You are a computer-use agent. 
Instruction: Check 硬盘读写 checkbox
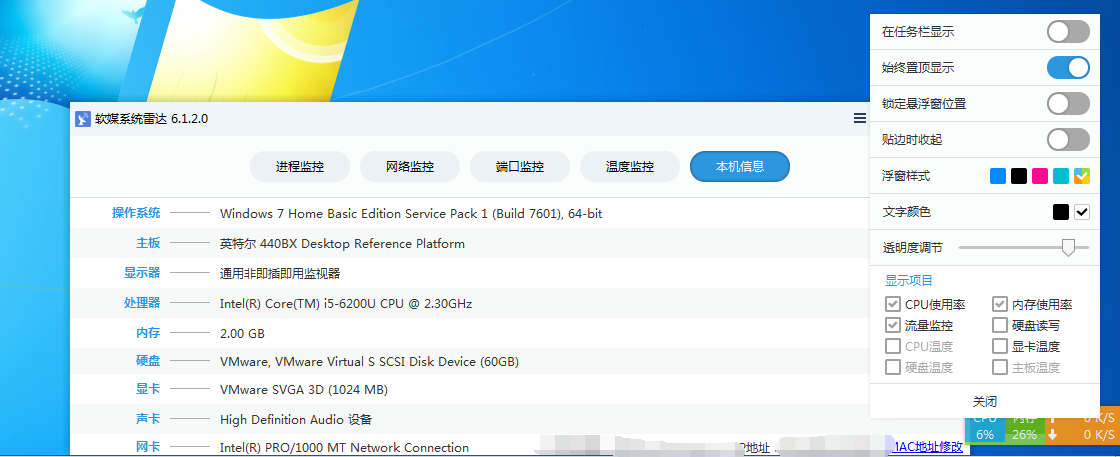click(x=1000, y=325)
